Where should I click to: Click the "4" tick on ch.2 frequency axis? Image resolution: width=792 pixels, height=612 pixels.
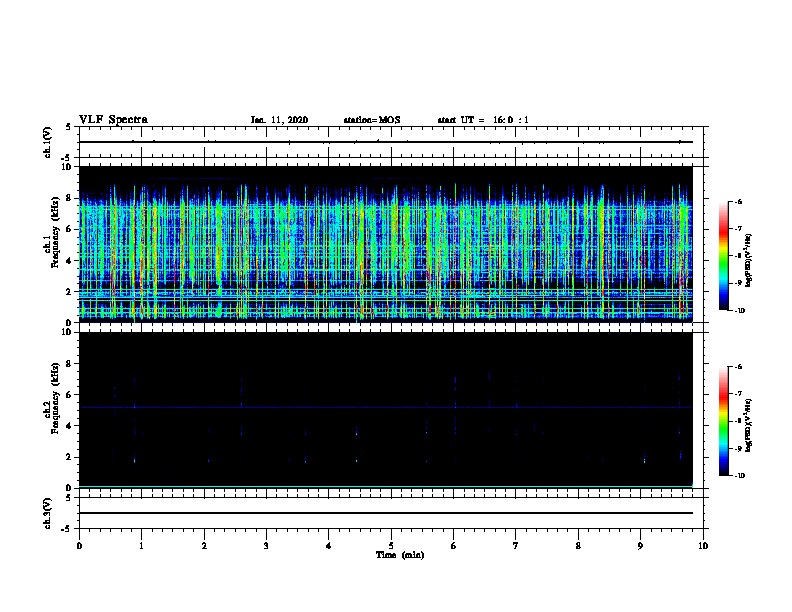coord(70,426)
